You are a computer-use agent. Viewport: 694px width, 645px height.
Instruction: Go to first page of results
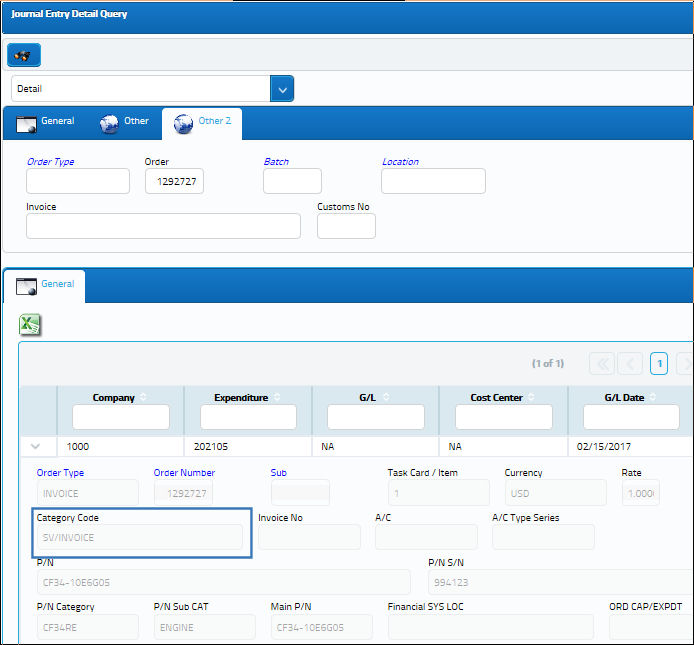tap(602, 364)
